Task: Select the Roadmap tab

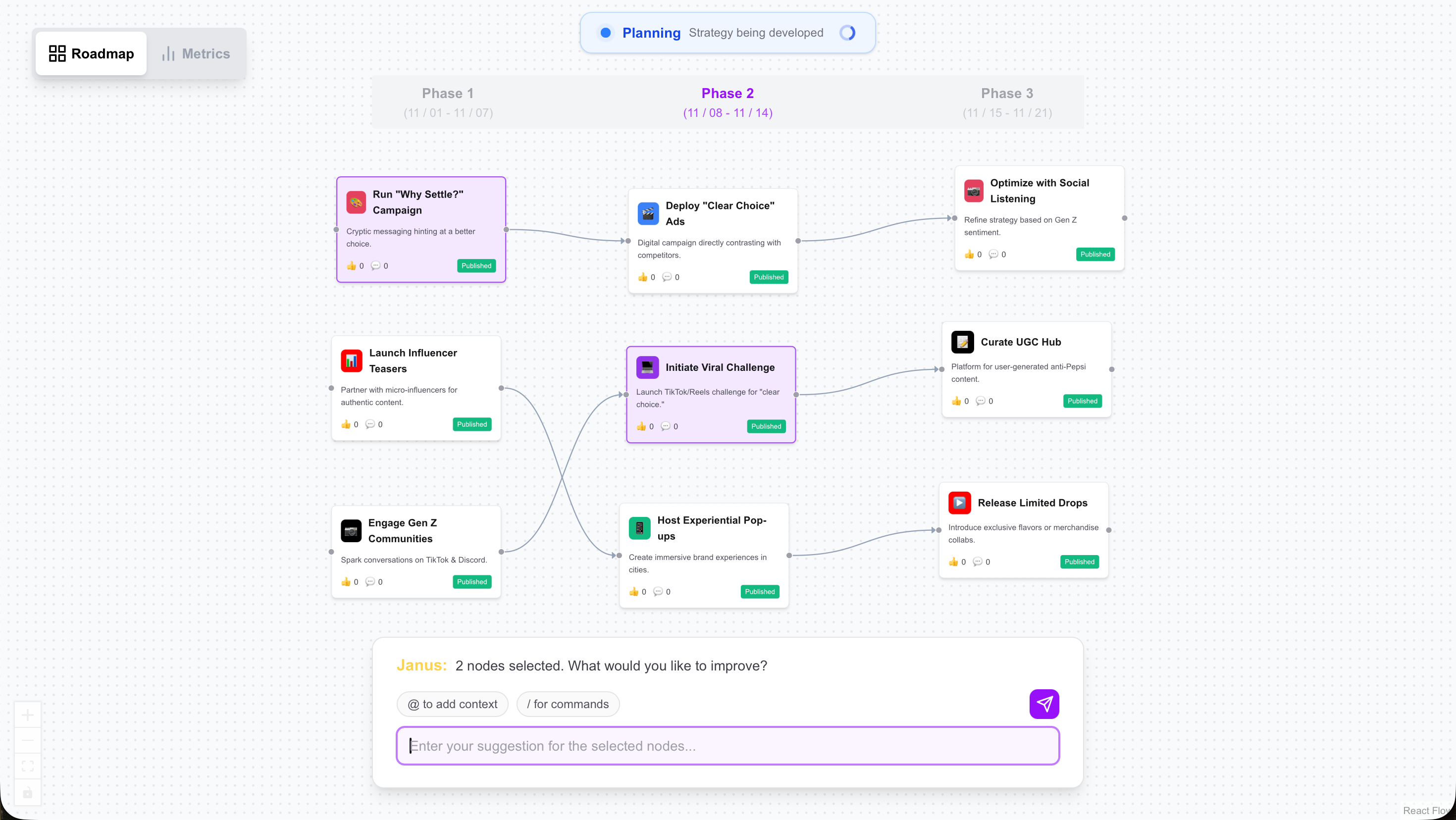Action: [92, 53]
